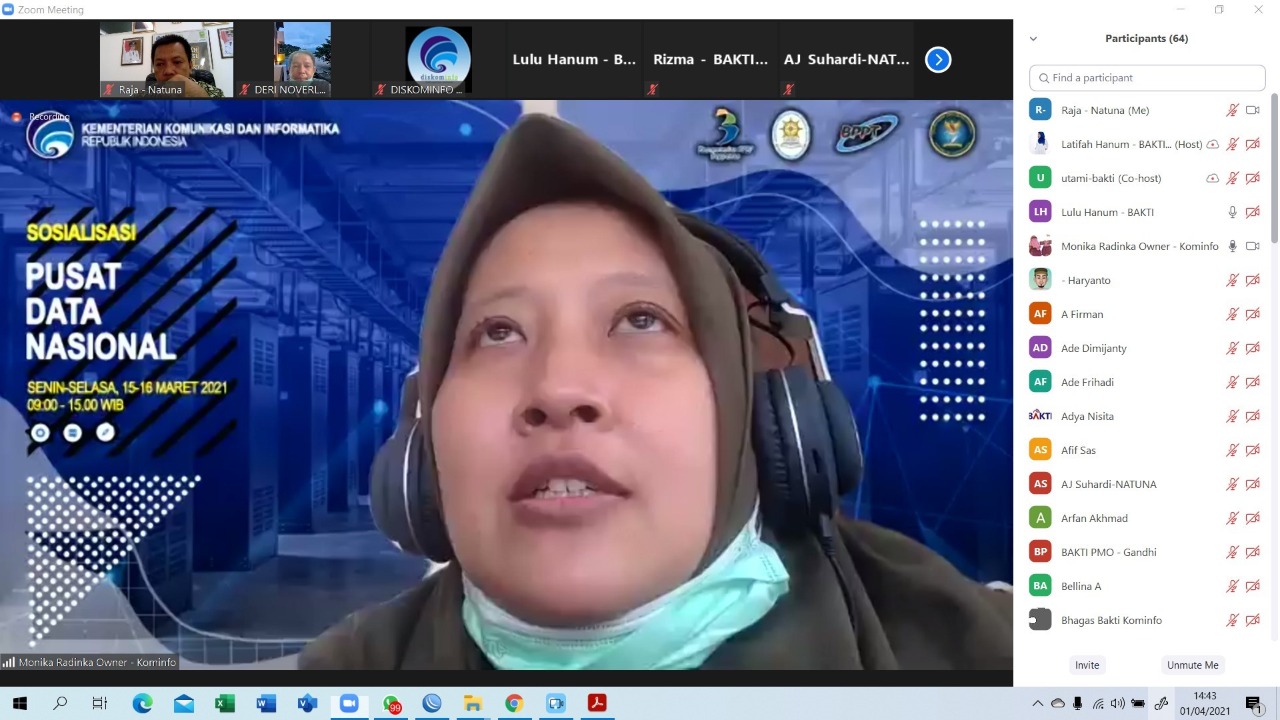
Task: Open Adobe Acrobat from the taskbar
Action: (597, 703)
